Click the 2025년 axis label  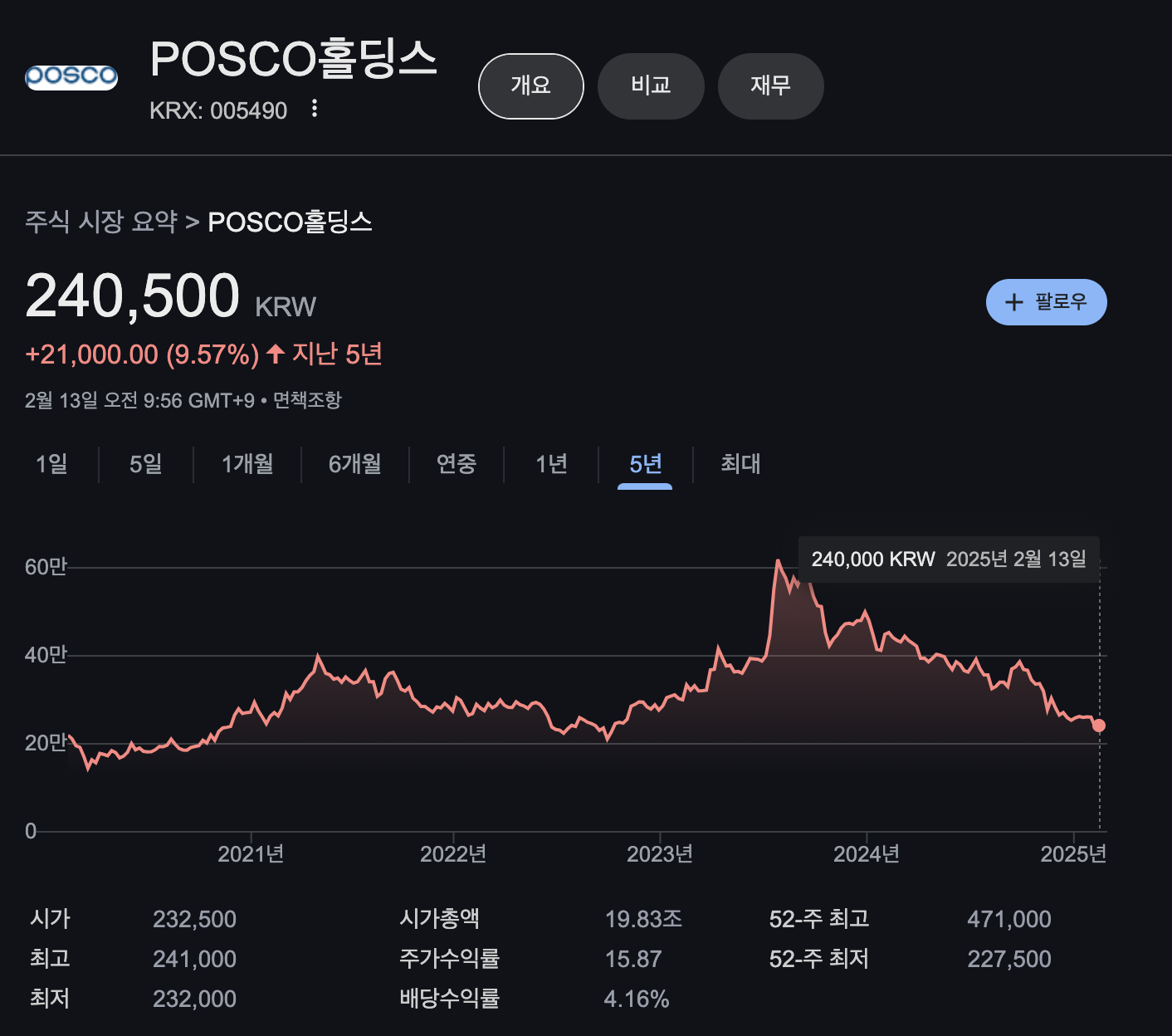point(1073,854)
